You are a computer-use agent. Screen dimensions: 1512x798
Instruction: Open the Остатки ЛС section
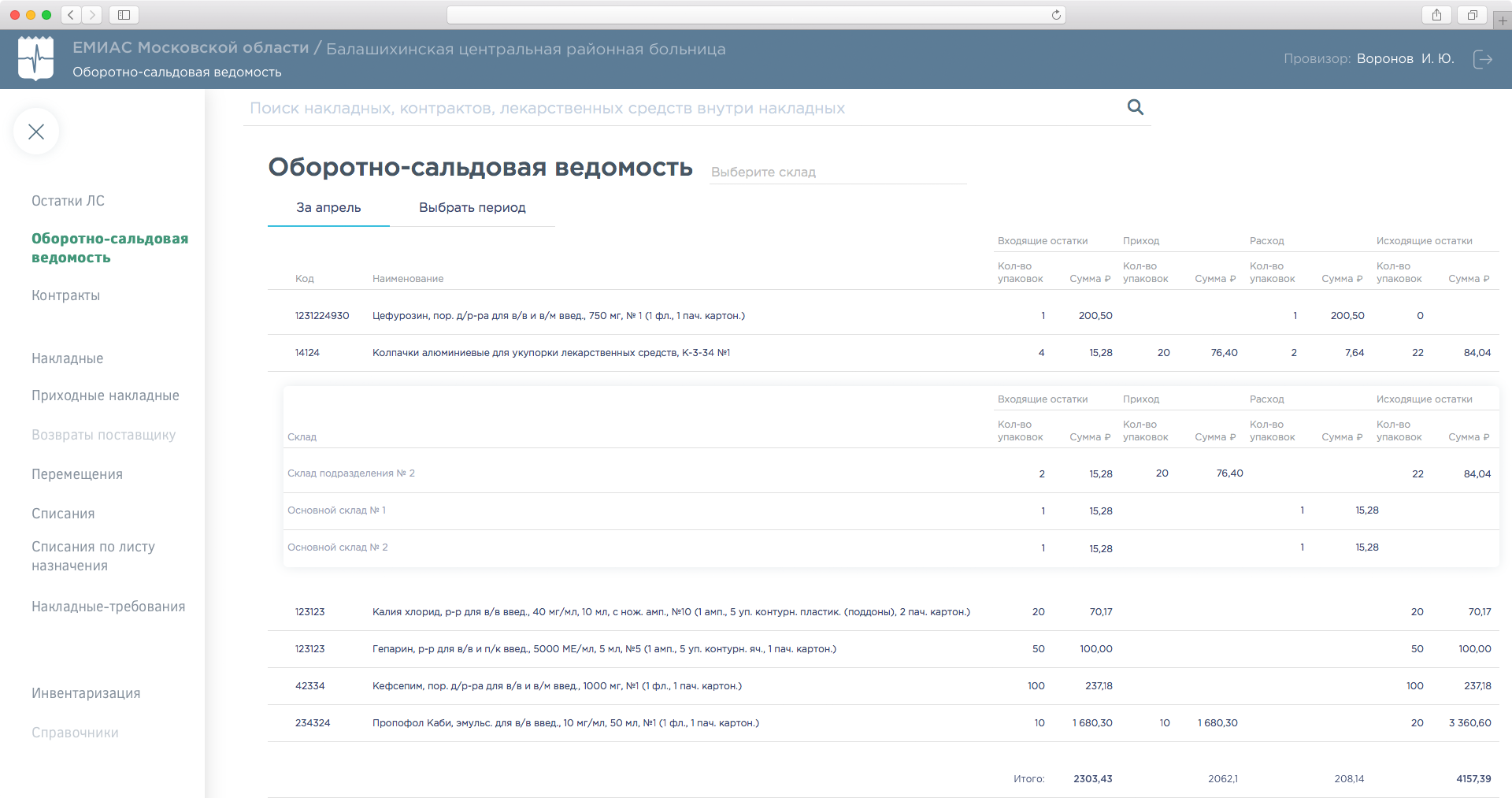[x=67, y=201]
